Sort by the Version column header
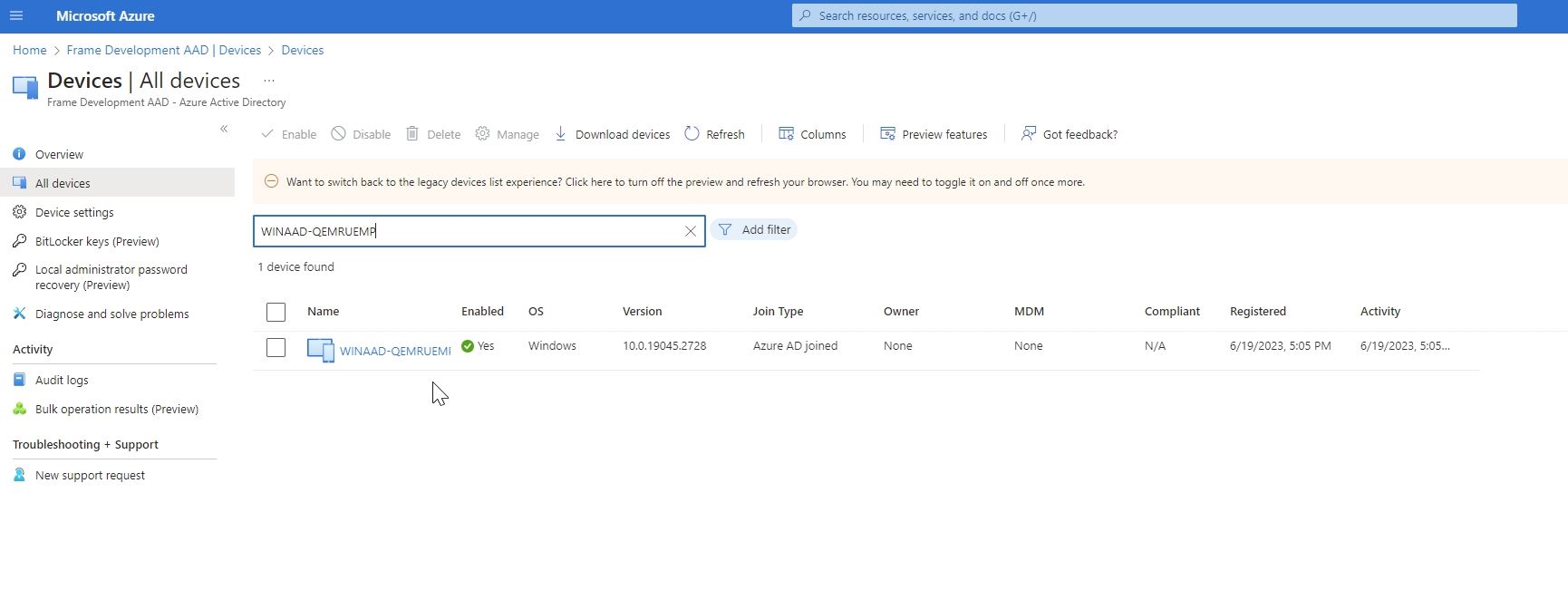 [643, 311]
